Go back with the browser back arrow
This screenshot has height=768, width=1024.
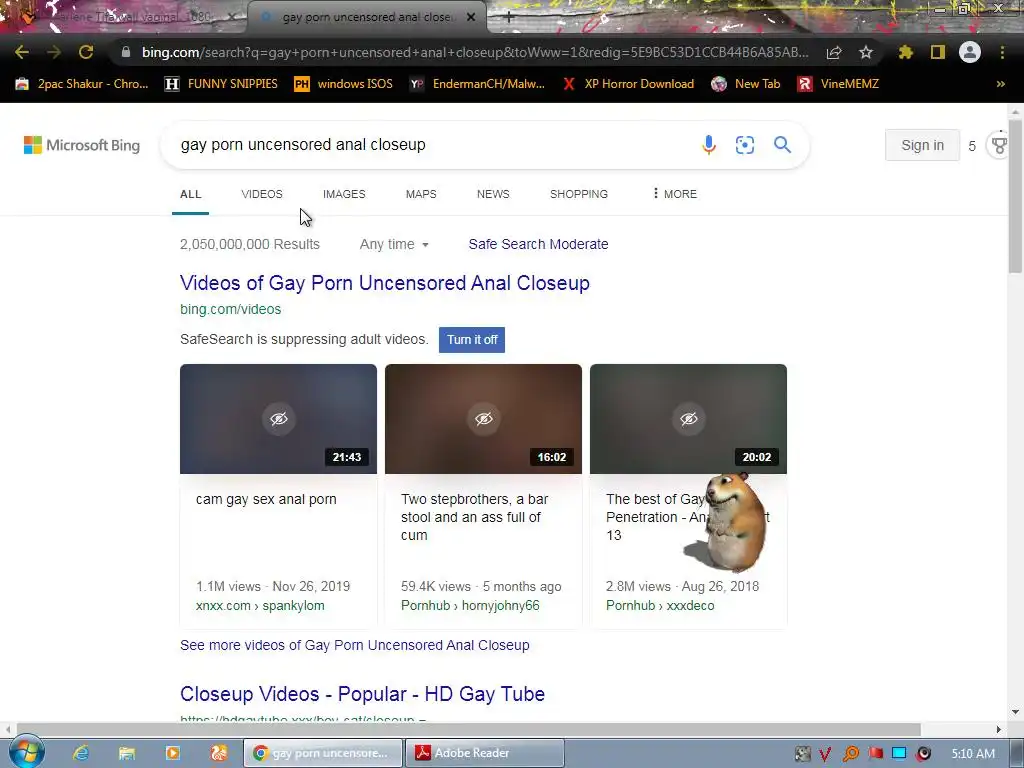[x=21, y=52]
